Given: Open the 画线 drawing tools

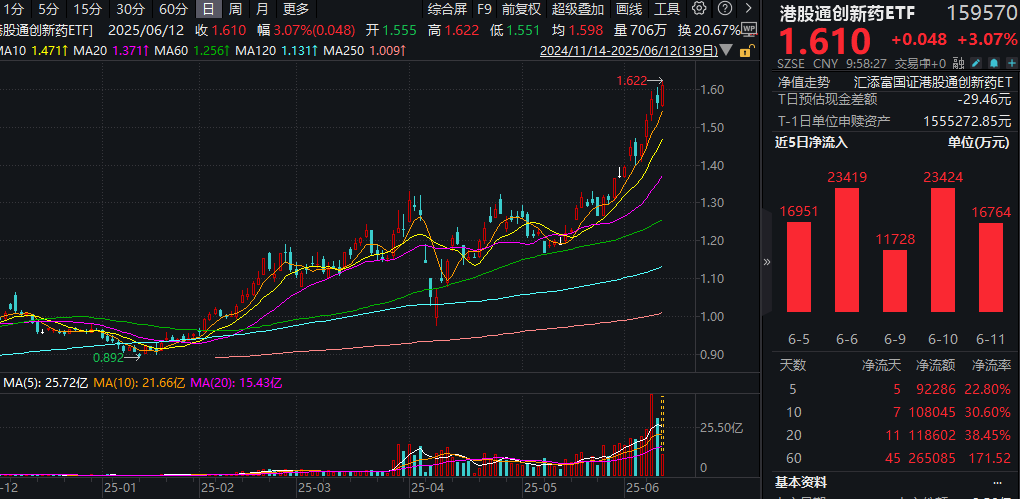Looking at the screenshot, I should [x=629, y=9].
